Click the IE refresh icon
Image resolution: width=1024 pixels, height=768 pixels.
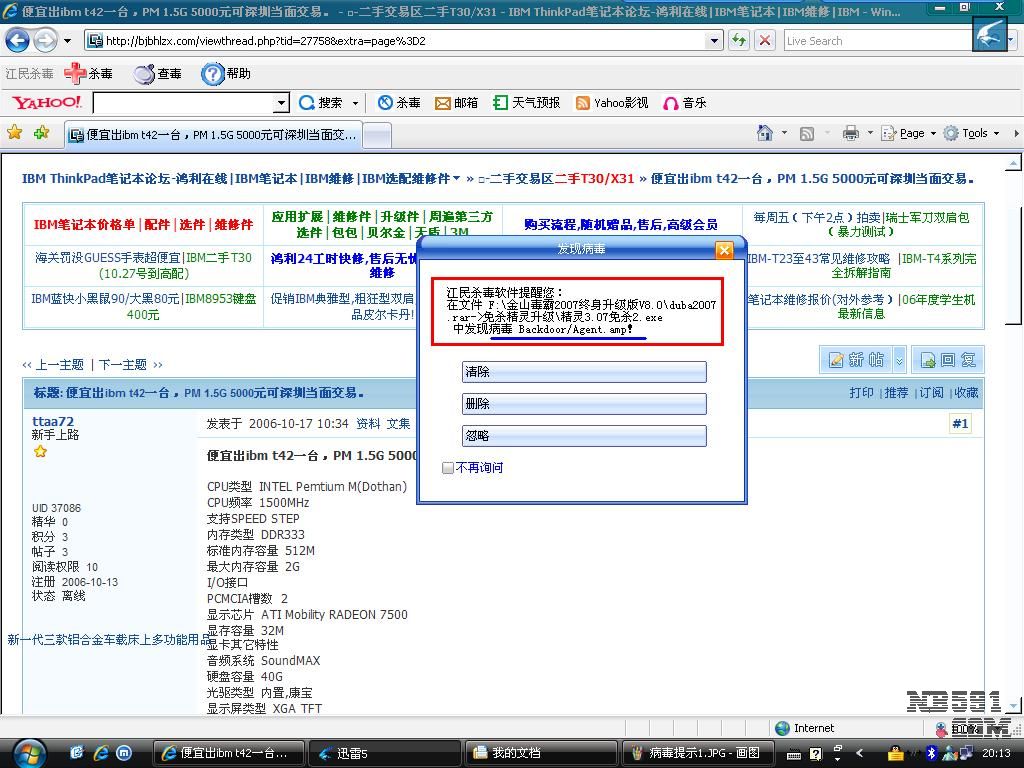(x=739, y=41)
